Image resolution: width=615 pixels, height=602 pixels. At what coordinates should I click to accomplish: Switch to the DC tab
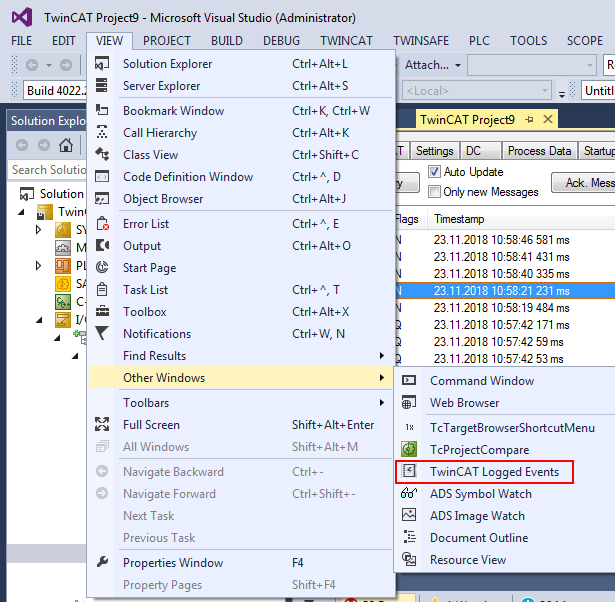[x=480, y=151]
